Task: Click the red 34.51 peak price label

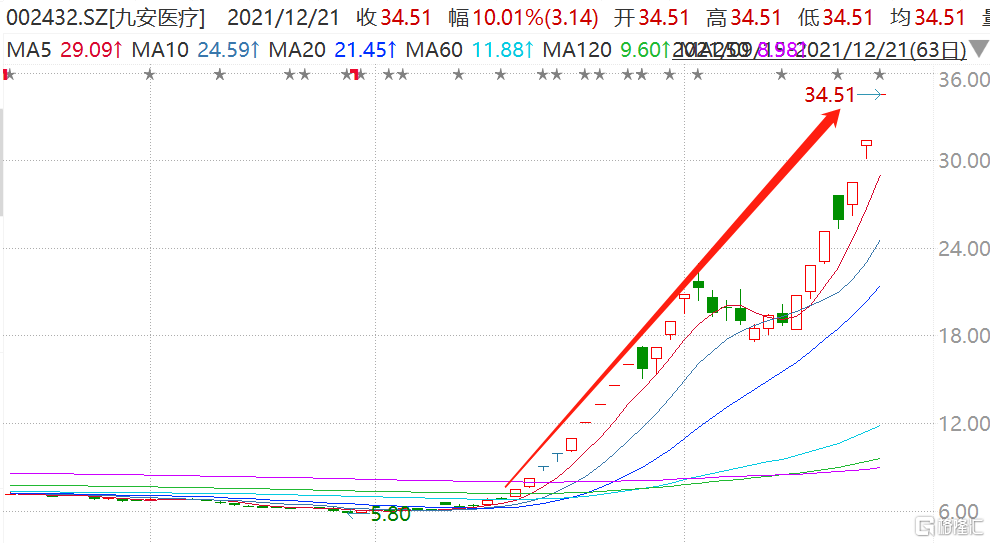Action: coord(830,95)
